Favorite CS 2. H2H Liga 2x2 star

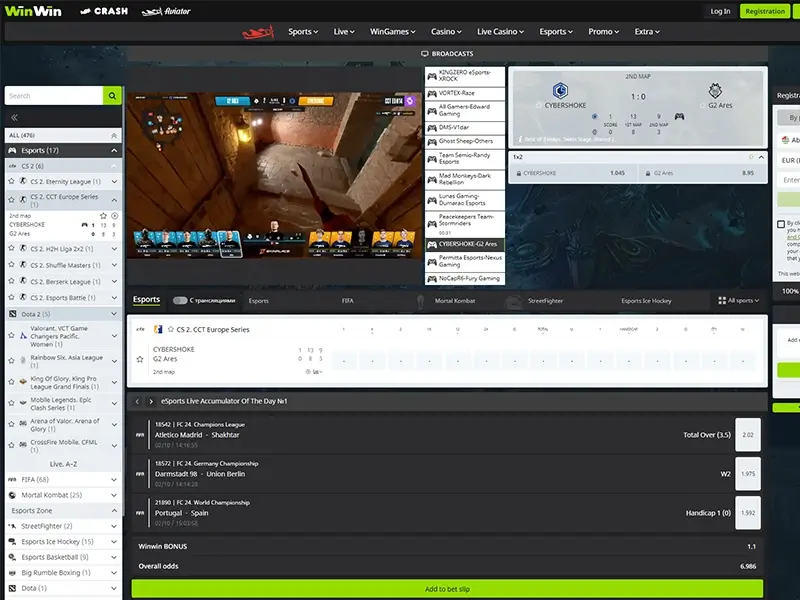pyautogui.click(x=12, y=248)
